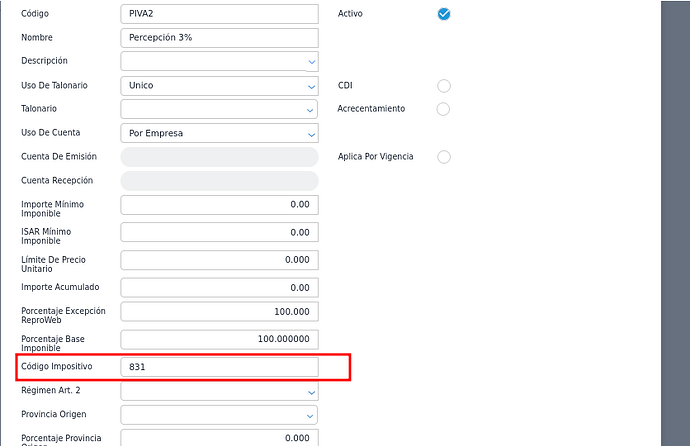The width and height of the screenshot is (690, 446).
Task: Toggle the Acrecentamiento checkbox
Action: (444, 109)
